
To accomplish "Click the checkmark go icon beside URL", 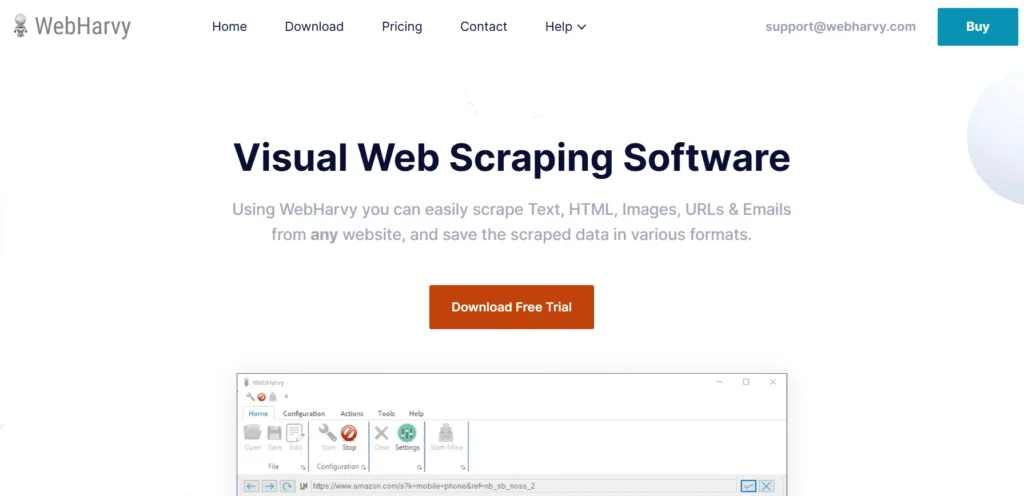I will coord(748,486).
